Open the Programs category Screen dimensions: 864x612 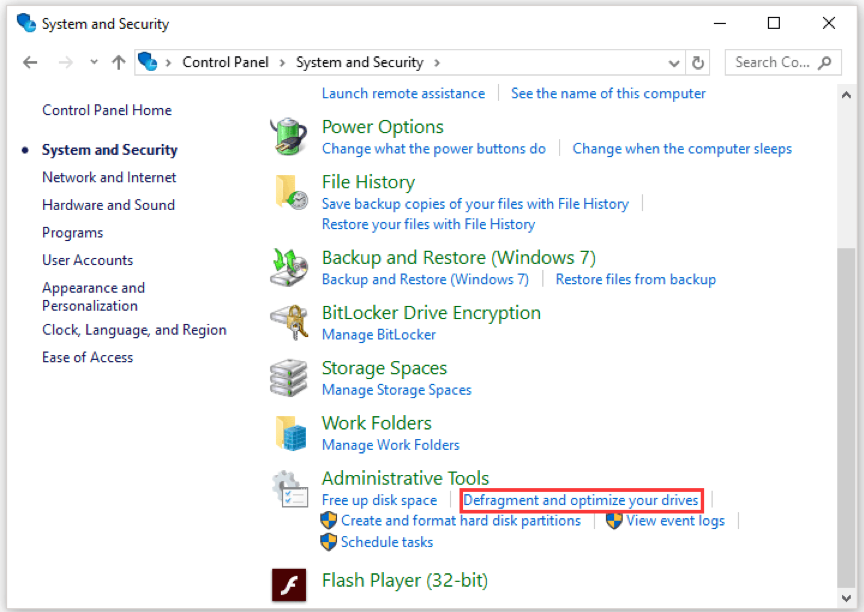73,233
